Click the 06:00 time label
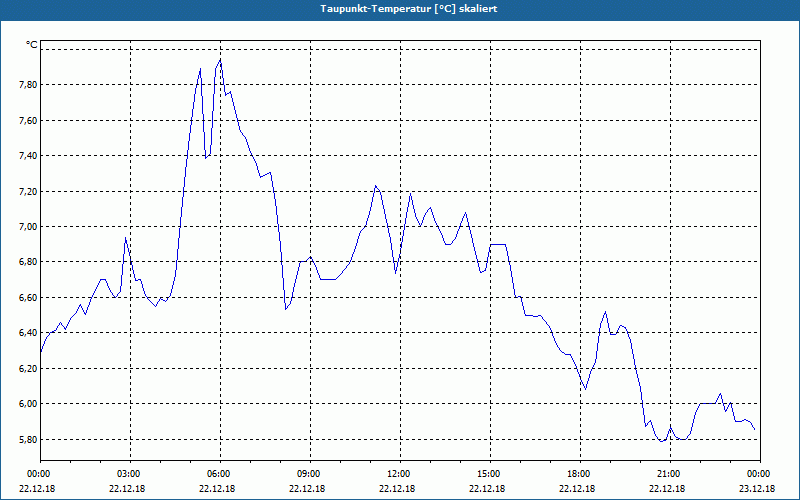Screen dimensions: 800x500 (x=220, y=474)
